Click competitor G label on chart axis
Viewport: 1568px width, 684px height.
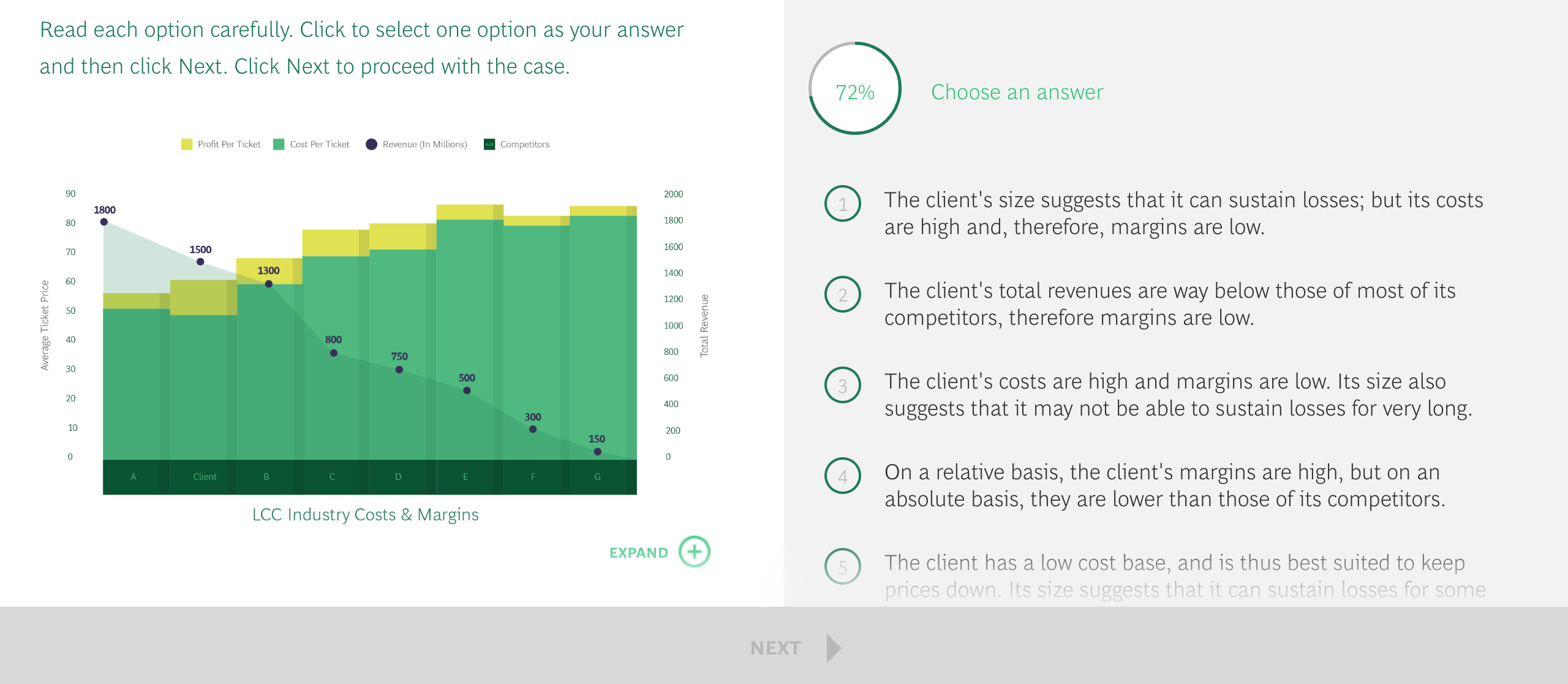[597, 477]
